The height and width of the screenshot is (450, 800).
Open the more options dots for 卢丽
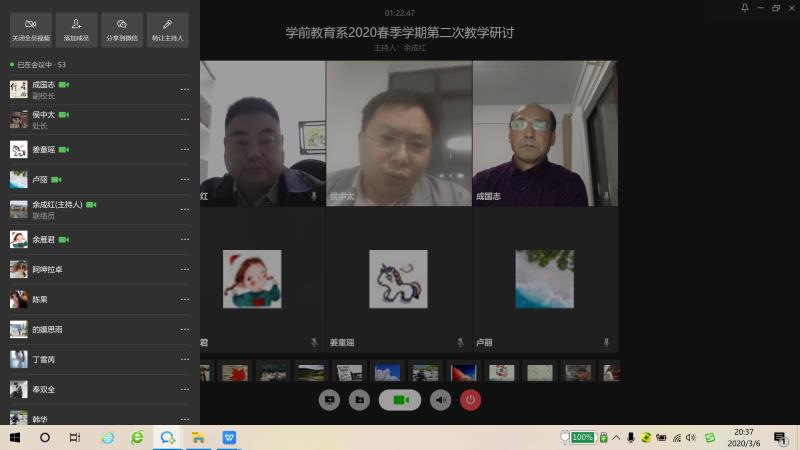(184, 180)
